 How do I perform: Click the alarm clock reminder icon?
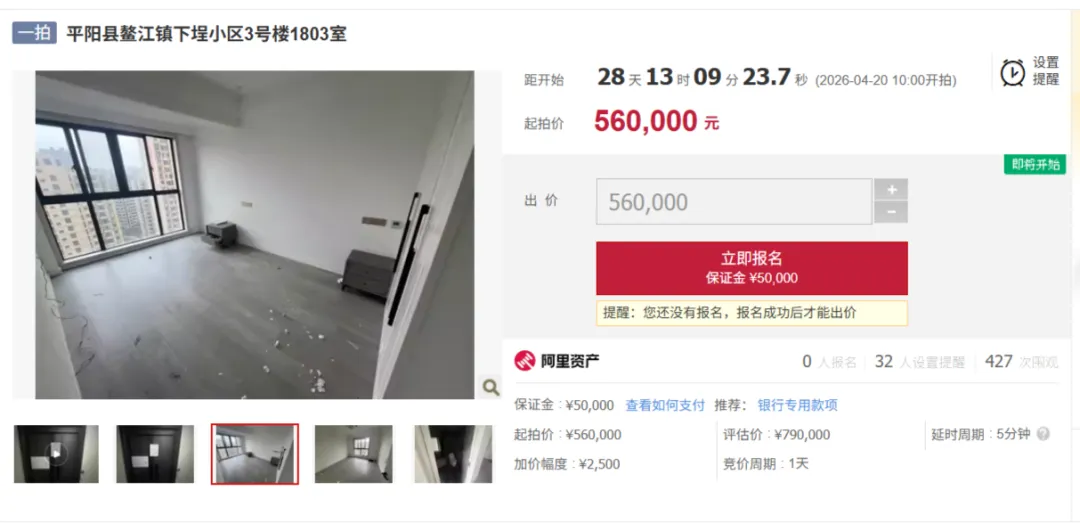click(x=1012, y=72)
